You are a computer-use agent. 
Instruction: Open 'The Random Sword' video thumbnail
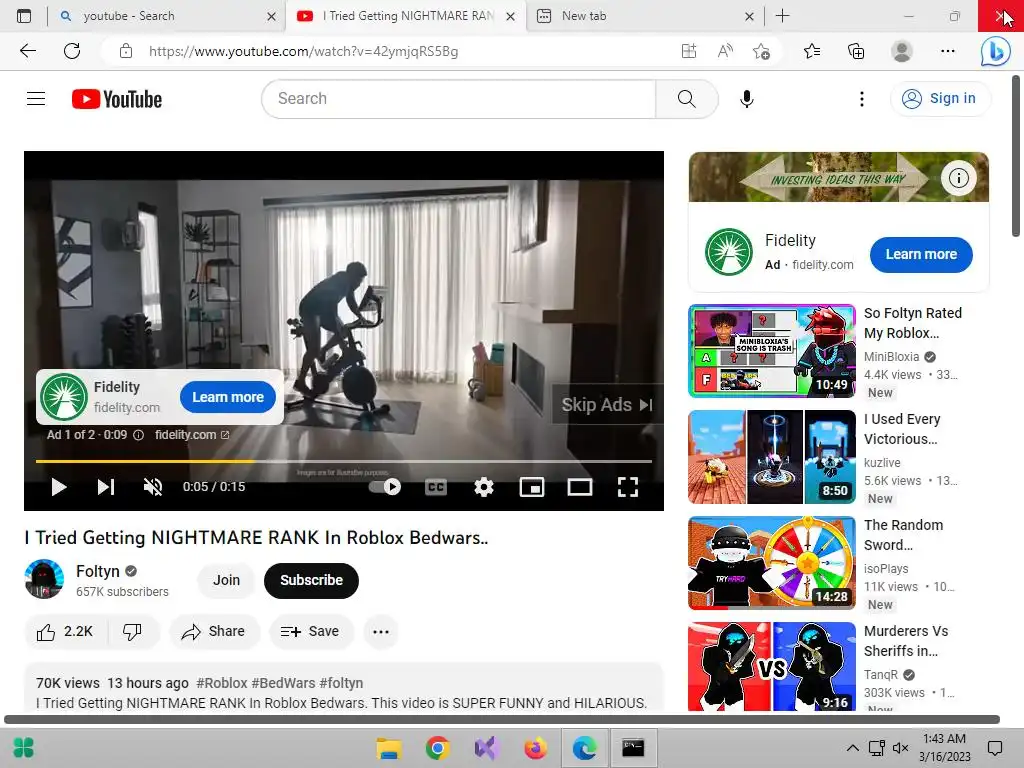pos(772,562)
